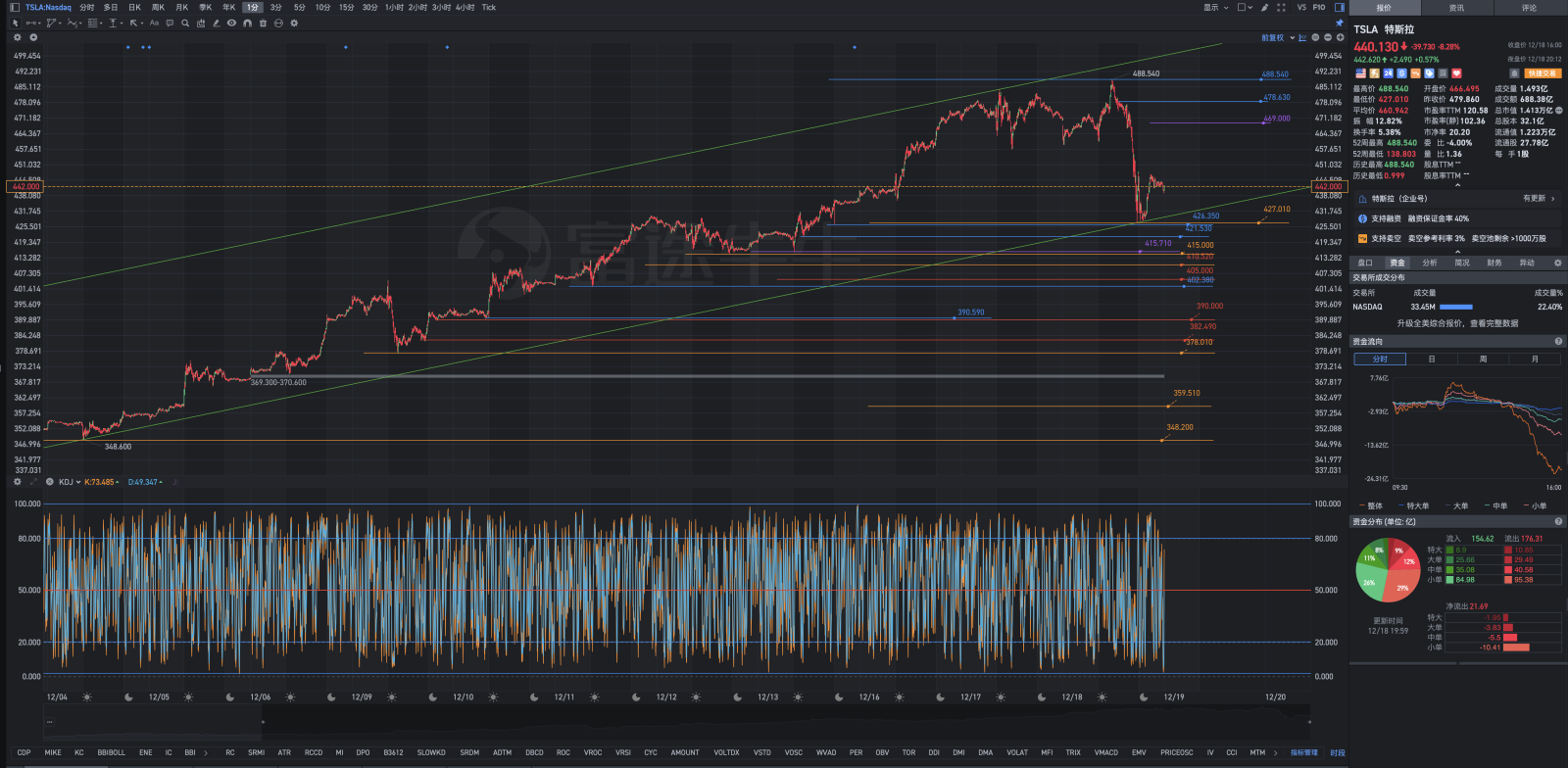Enter fullscreen chart mode
1568x768 pixels.
tap(1281, 7)
